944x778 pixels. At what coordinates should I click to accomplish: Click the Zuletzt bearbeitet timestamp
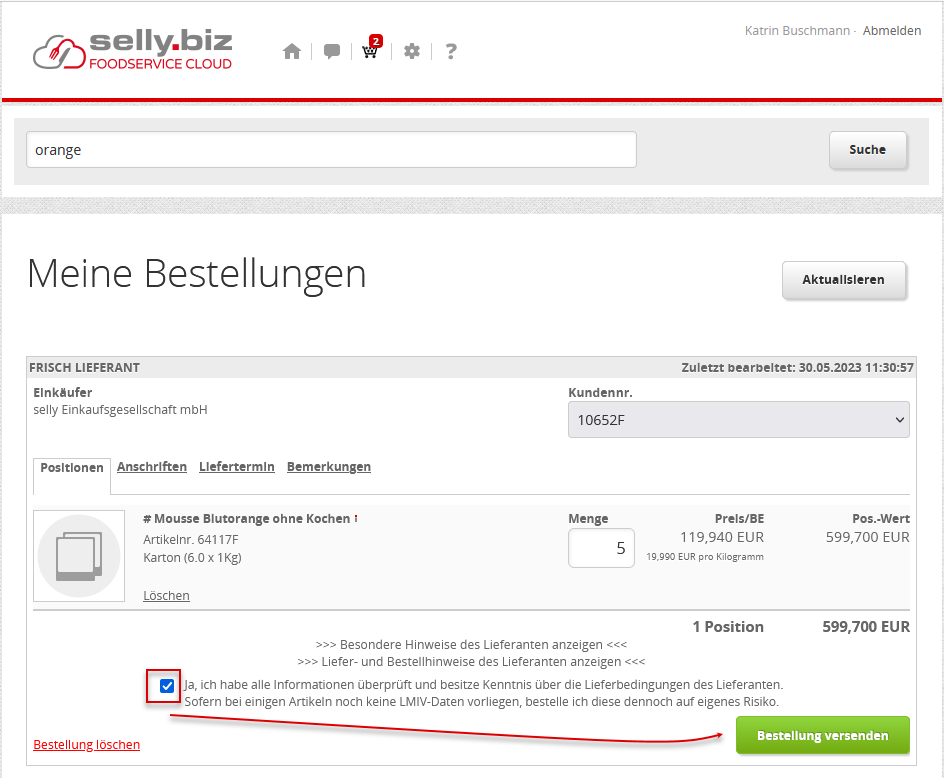pyautogui.click(x=797, y=367)
